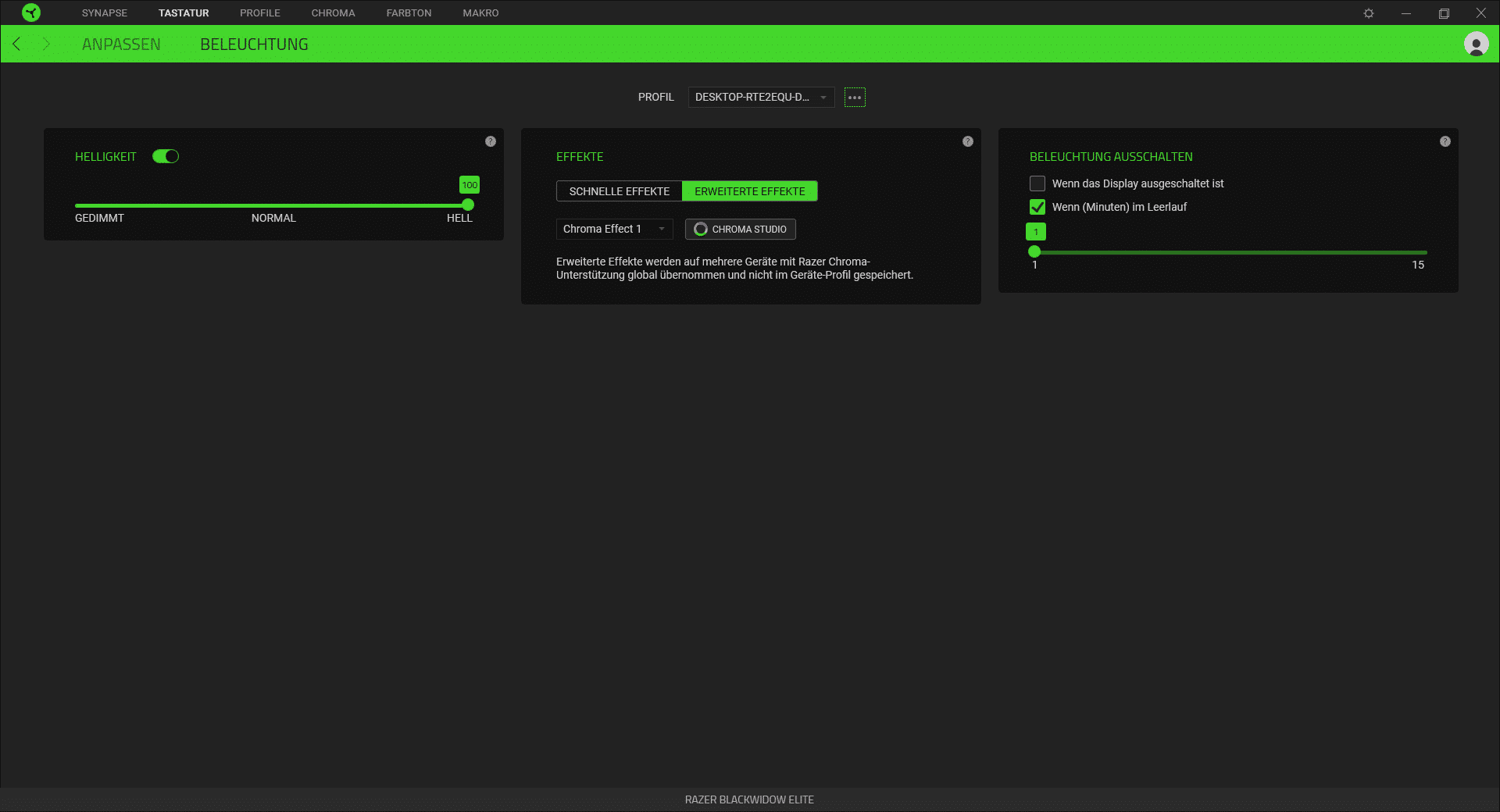This screenshot has height=812, width=1500.
Task: Open the Chroma Effect 1 dropdown
Action: [x=614, y=229]
